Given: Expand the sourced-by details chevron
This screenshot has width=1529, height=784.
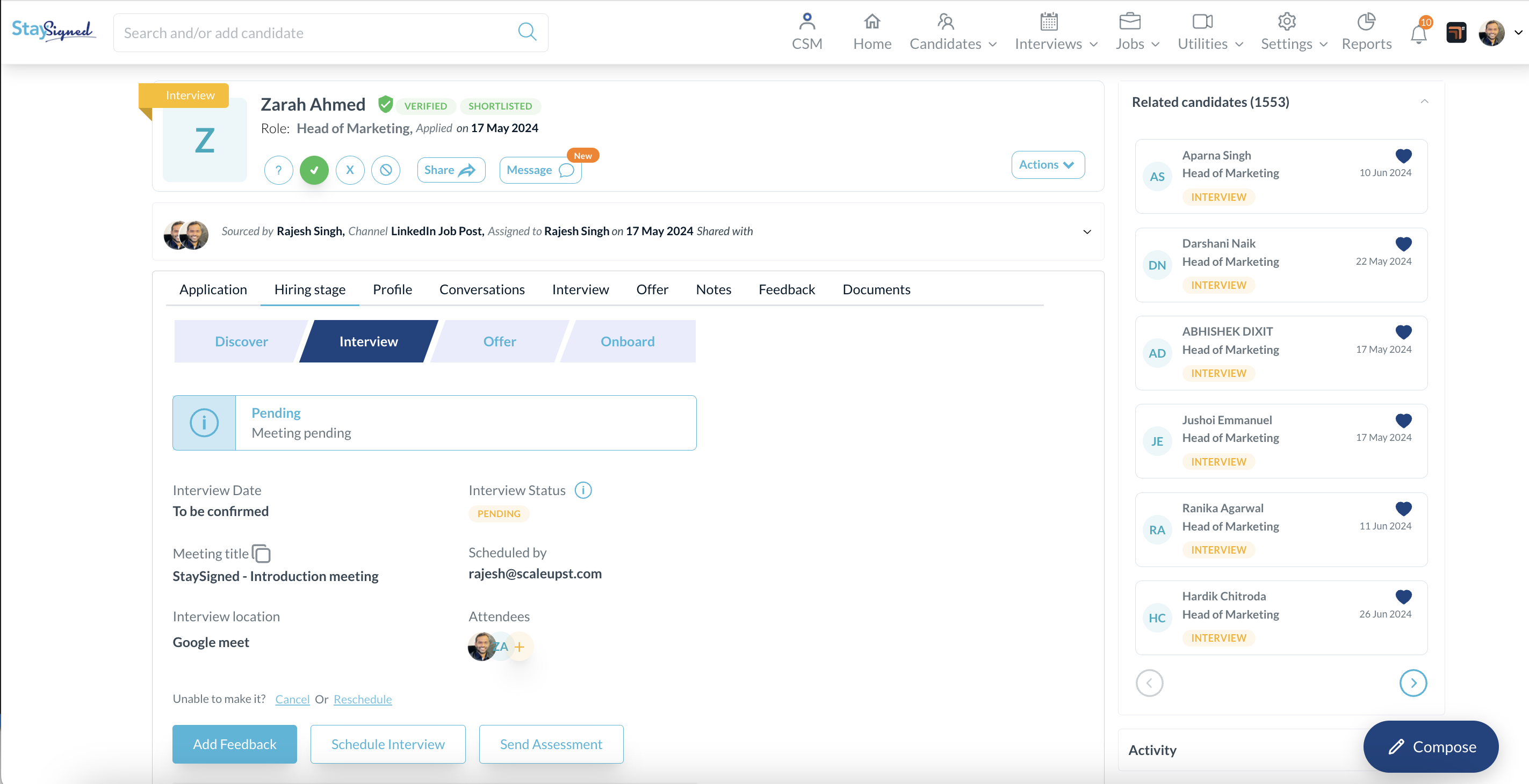Looking at the screenshot, I should (x=1087, y=232).
